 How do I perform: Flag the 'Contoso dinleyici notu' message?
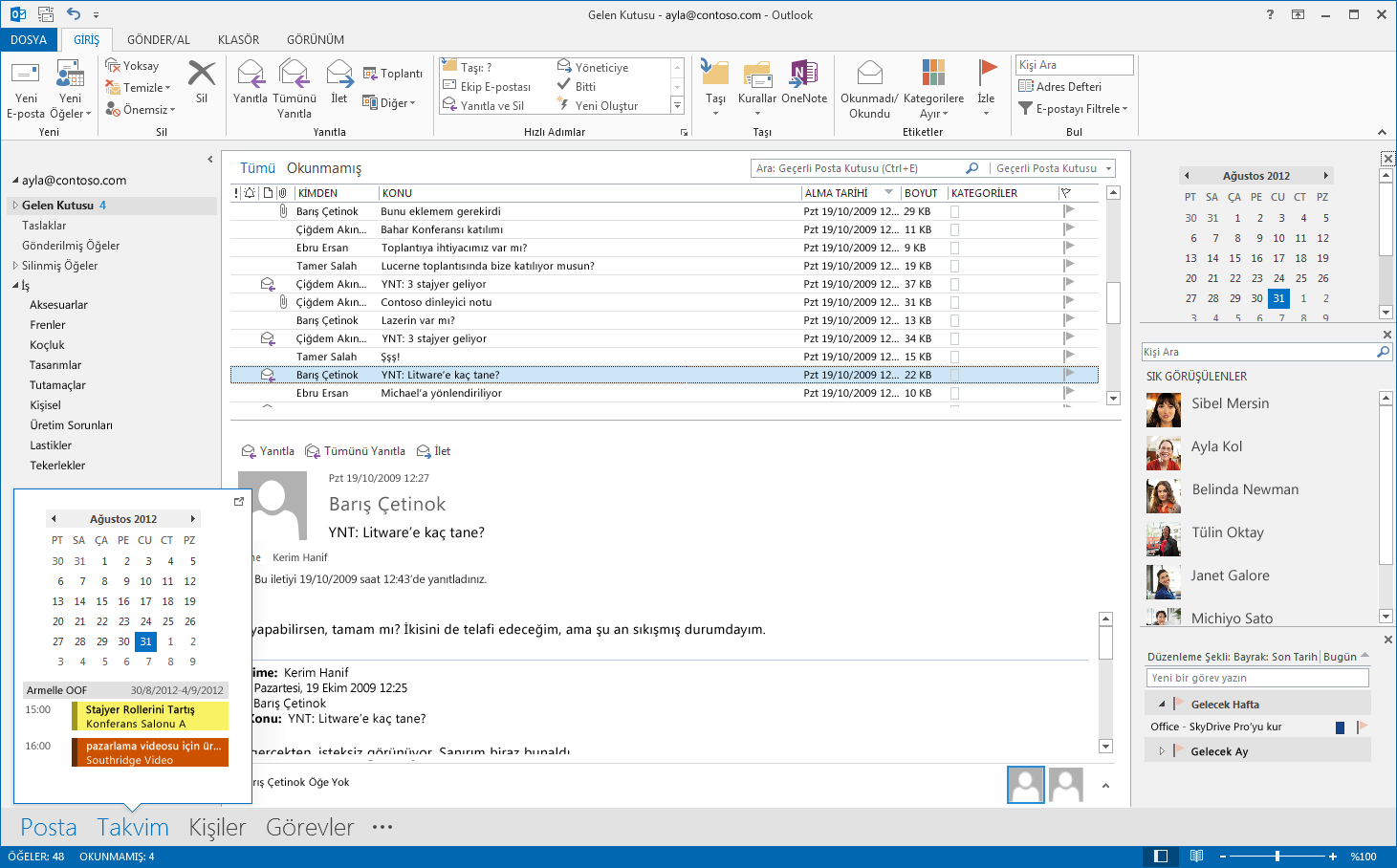[1068, 301]
